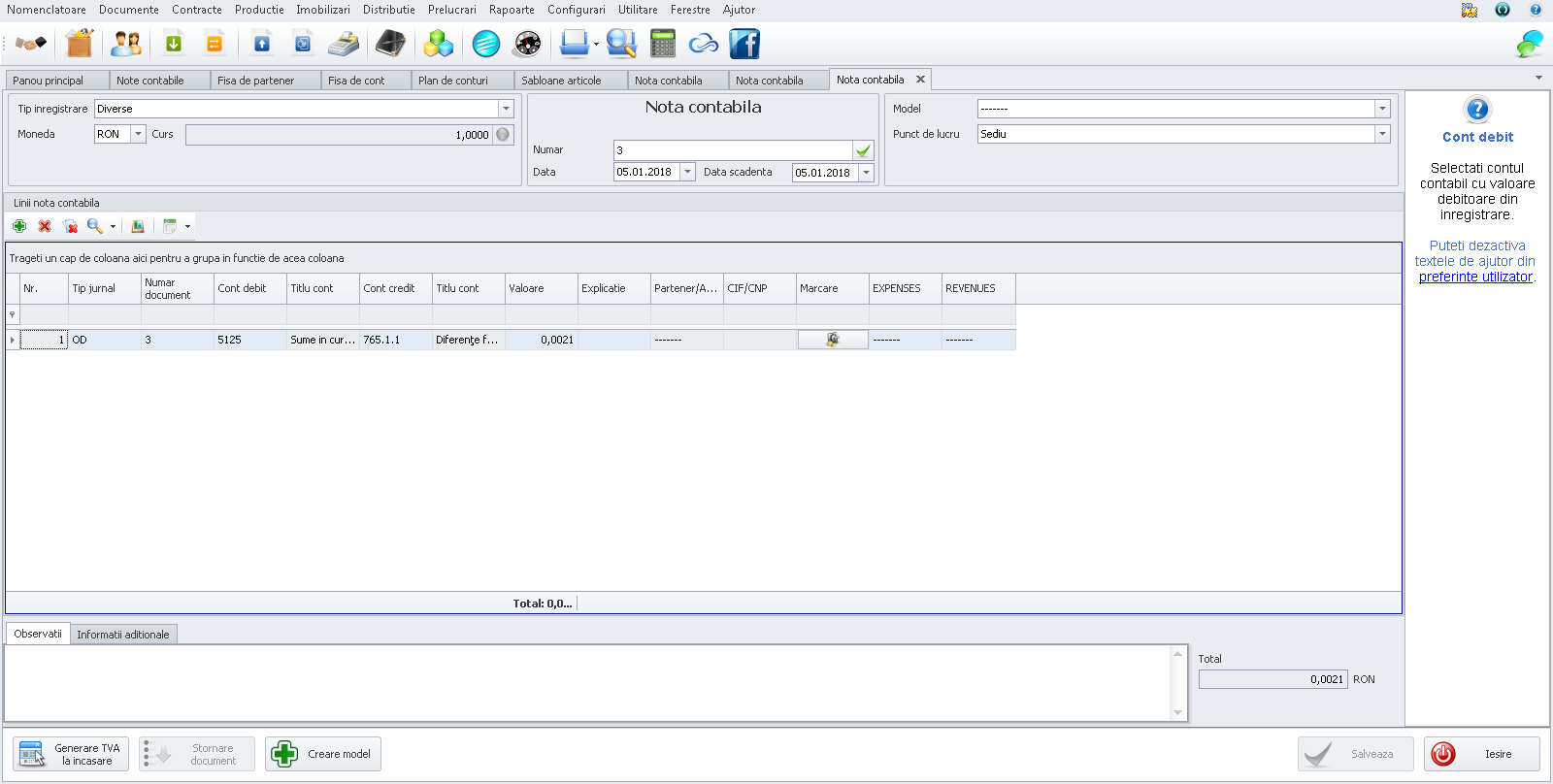Add a new line with green plus

19,226
